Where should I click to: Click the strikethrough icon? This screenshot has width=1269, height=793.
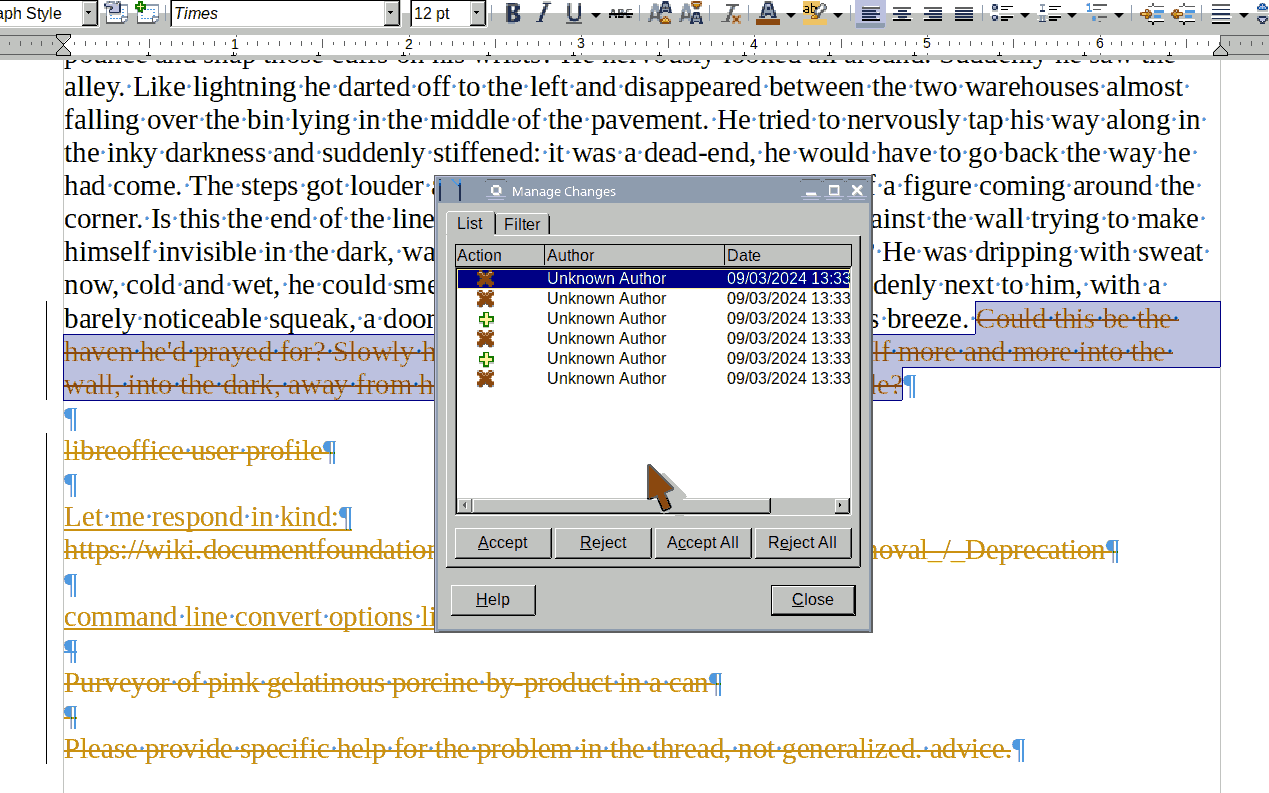(621, 13)
